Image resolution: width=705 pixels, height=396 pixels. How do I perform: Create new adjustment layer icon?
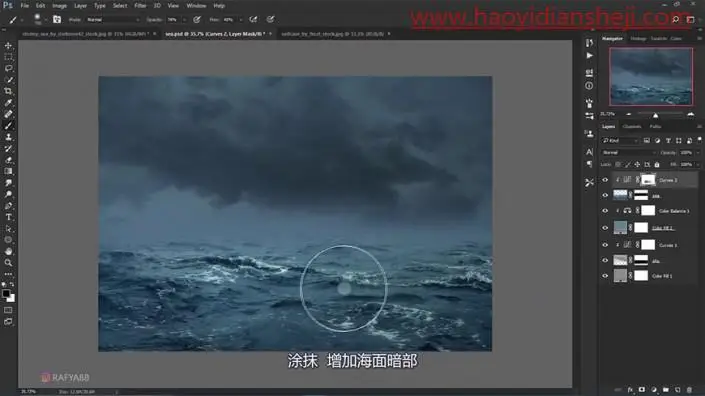click(x=654, y=390)
